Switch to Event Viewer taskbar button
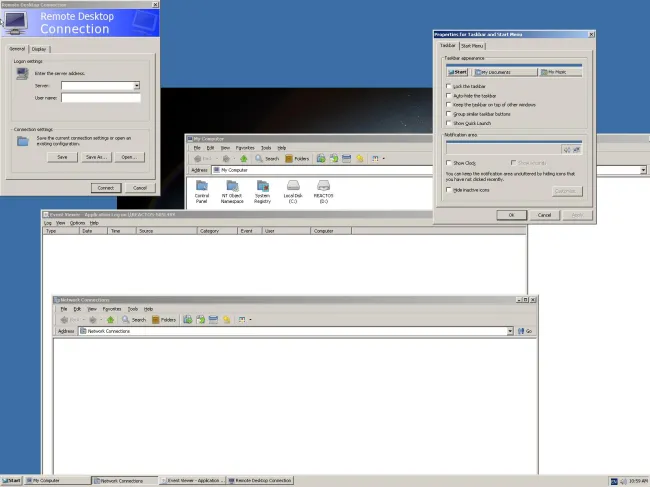 click(x=193, y=480)
